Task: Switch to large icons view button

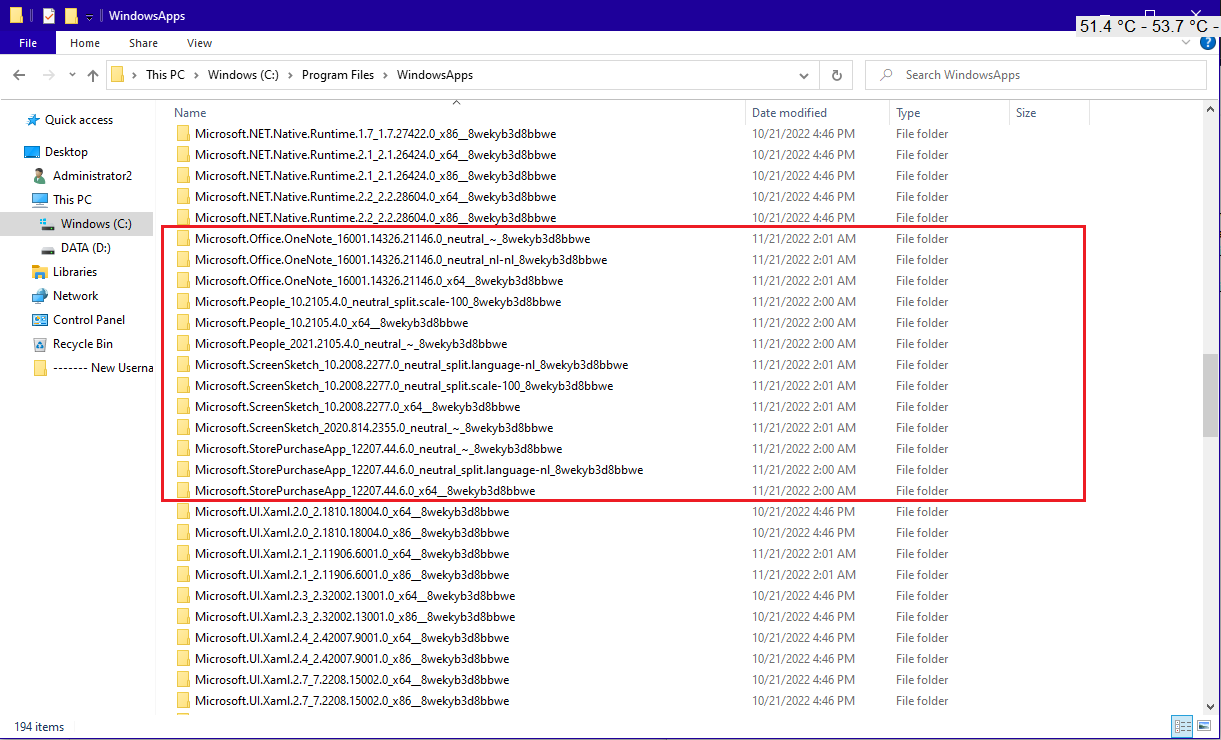Action: pos(1204,727)
